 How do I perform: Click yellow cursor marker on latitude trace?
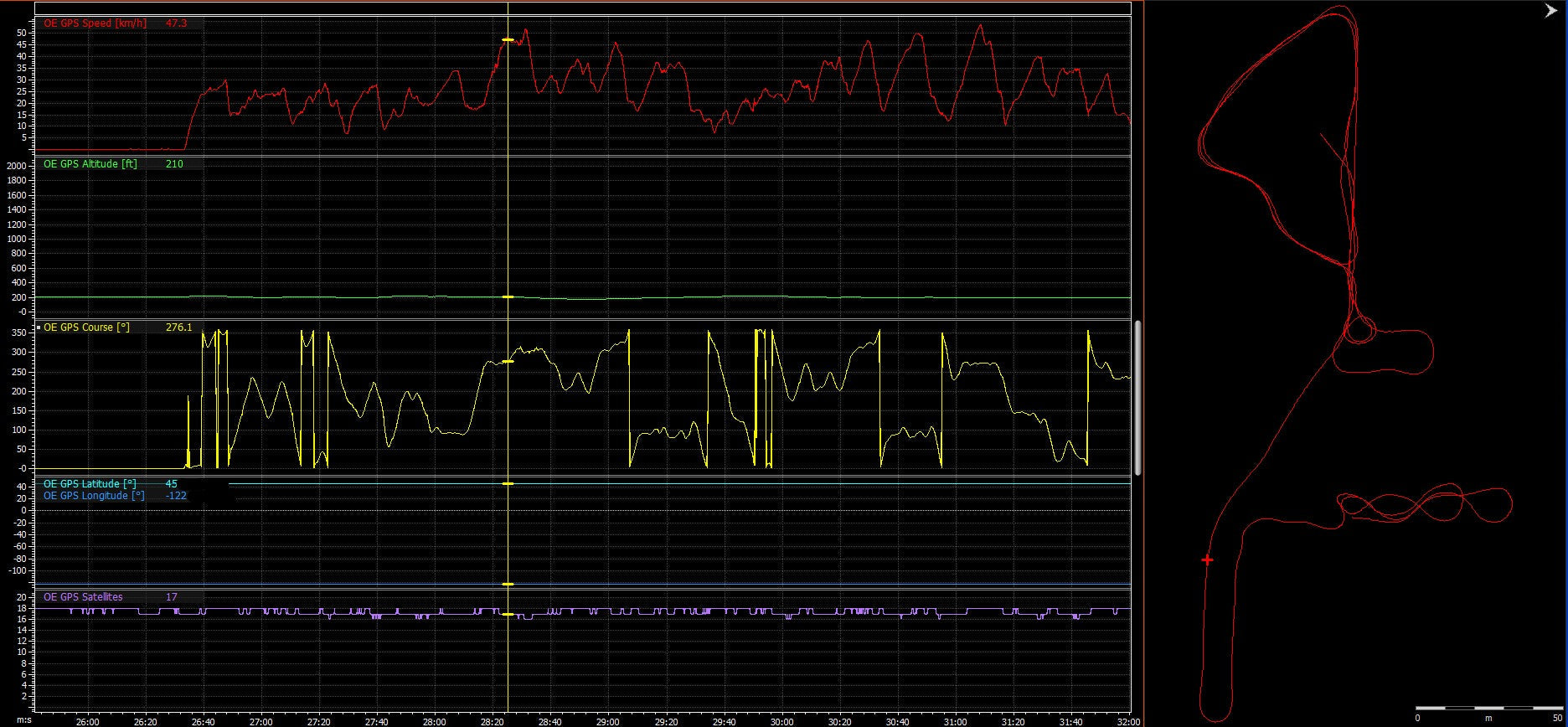coord(508,483)
